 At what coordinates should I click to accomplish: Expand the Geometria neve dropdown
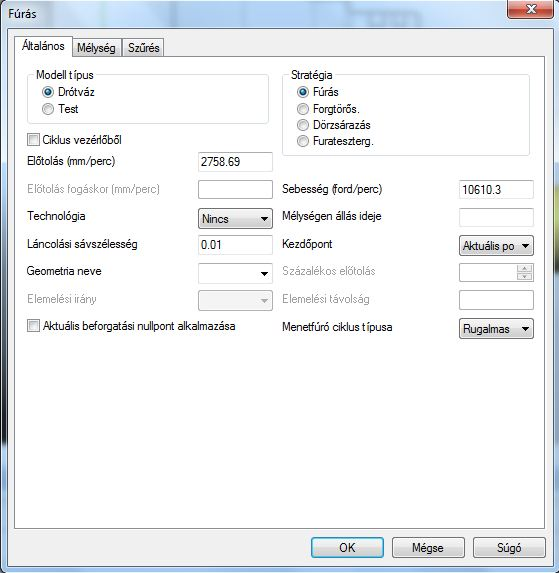point(235,273)
